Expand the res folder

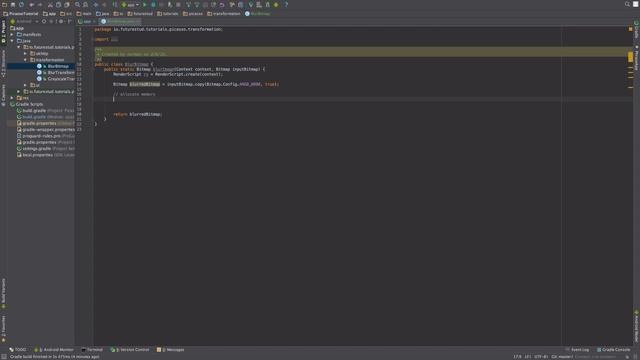pos(12,98)
